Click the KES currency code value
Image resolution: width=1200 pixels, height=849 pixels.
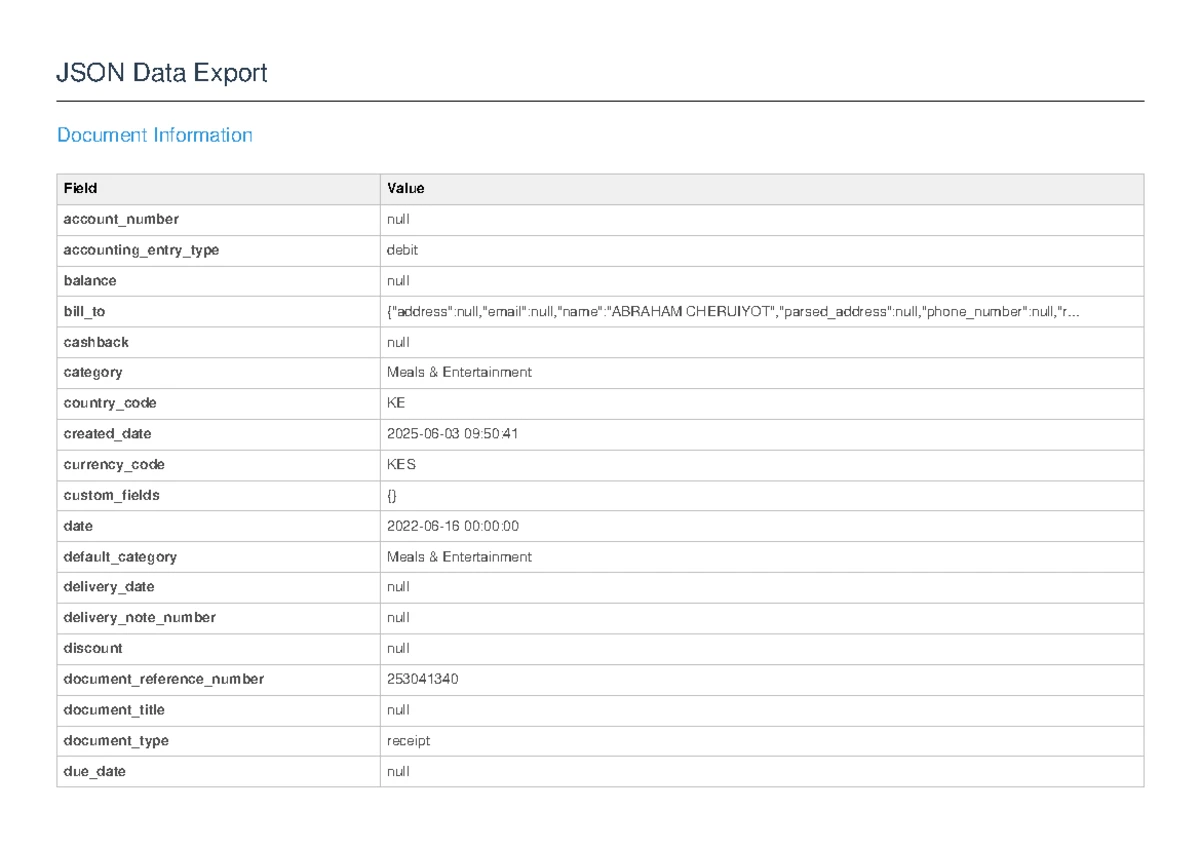coord(401,465)
